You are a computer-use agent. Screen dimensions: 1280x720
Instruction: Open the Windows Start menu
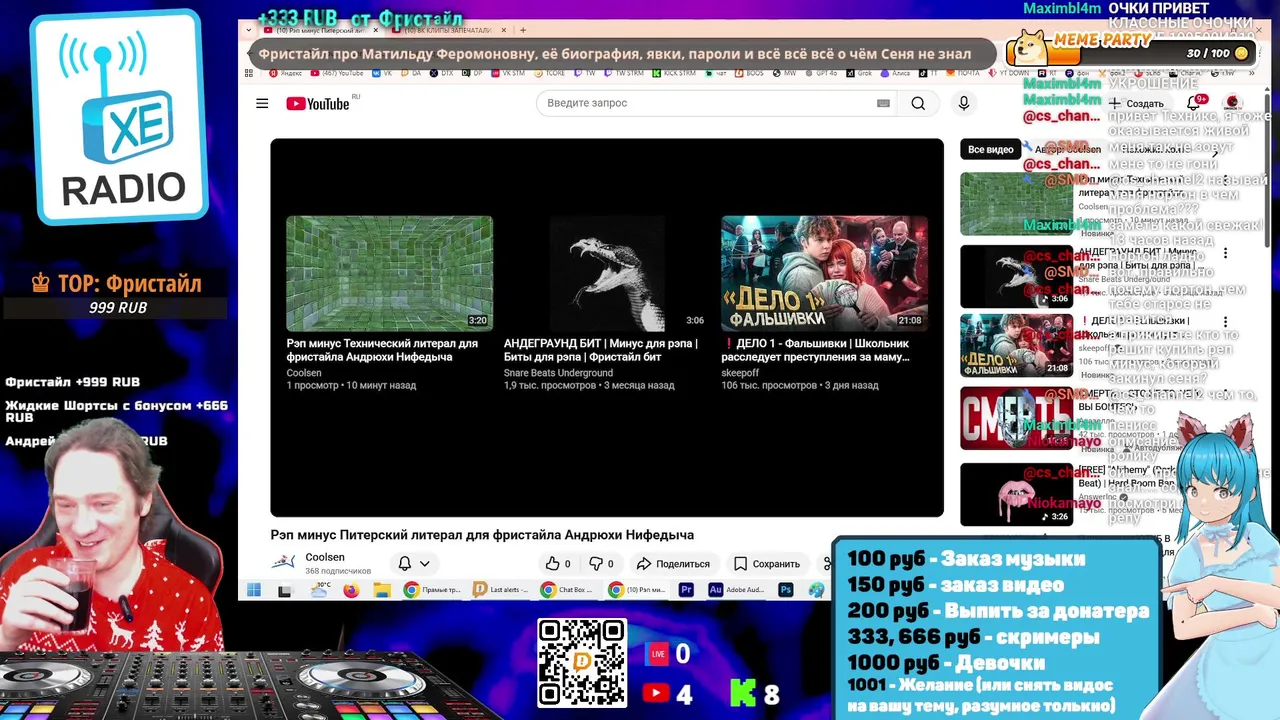[x=254, y=590]
